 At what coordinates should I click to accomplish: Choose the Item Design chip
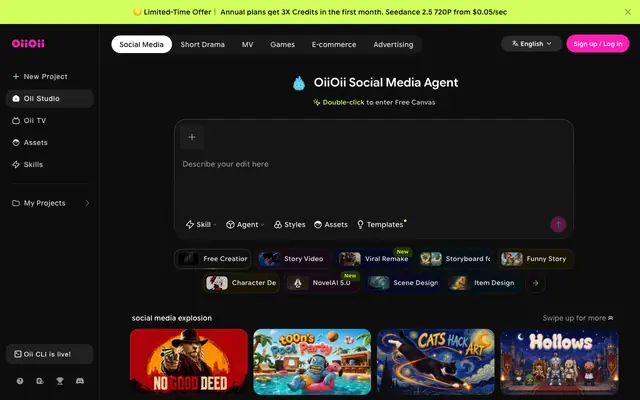coord(483,283)
